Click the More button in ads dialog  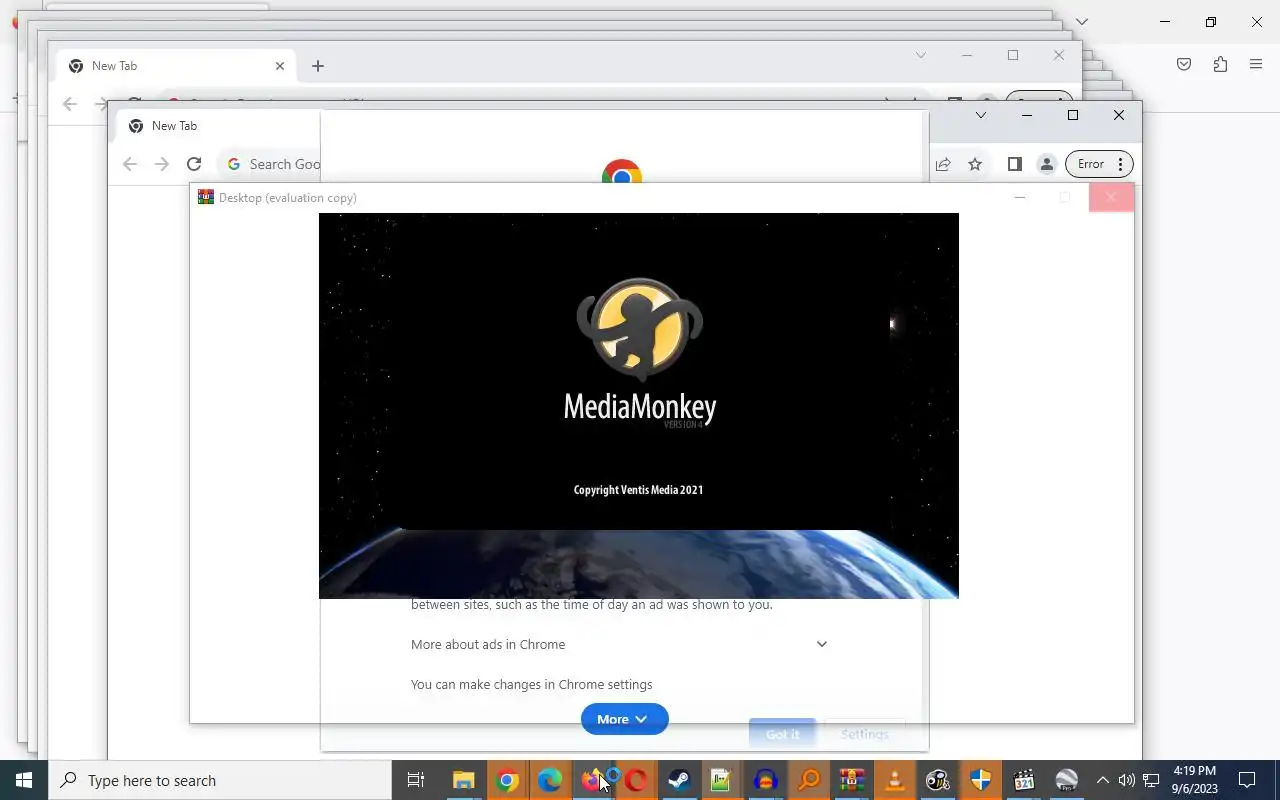click(x=624, y=719)
